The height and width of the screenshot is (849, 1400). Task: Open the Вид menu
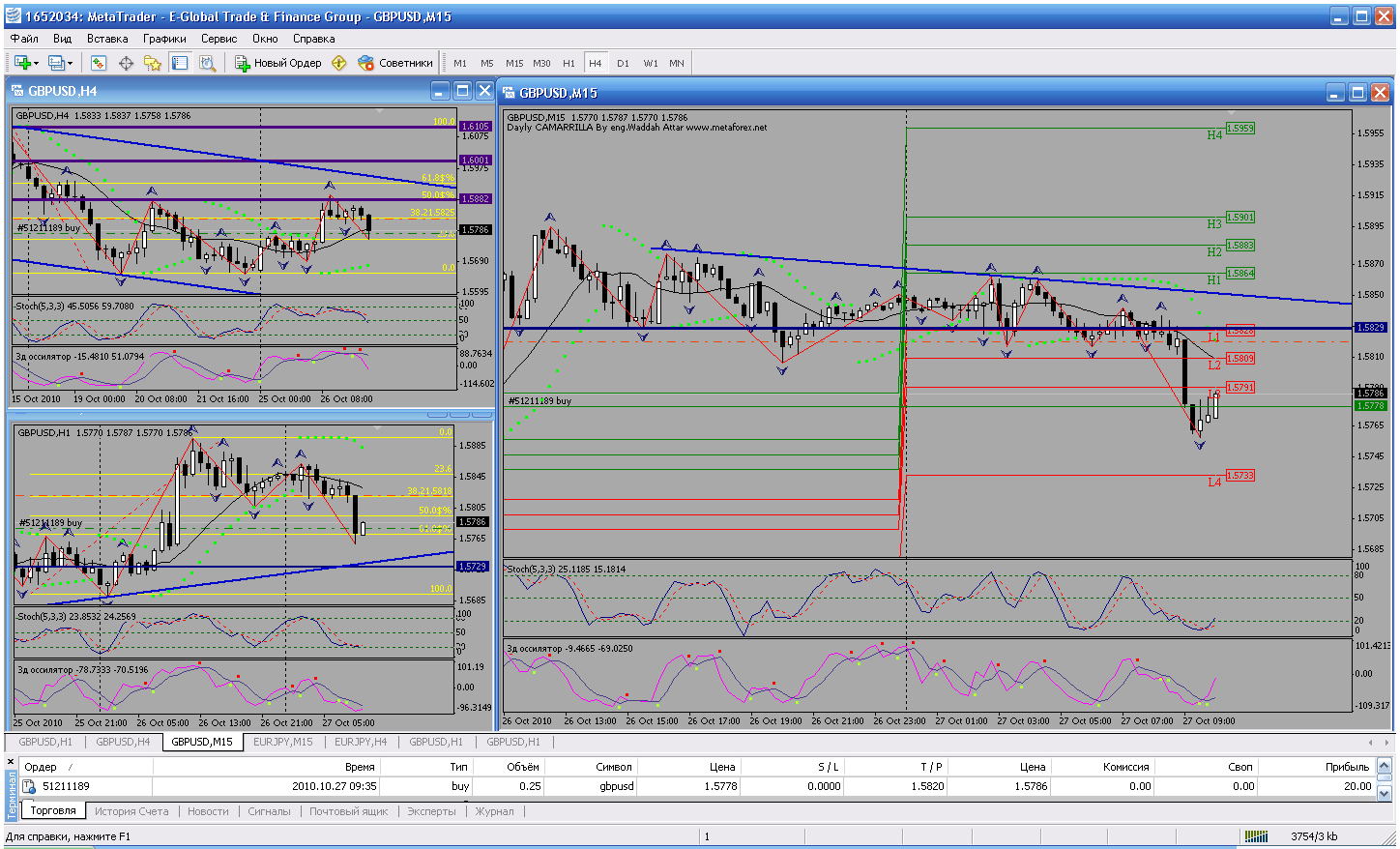[x=63, y=39]
